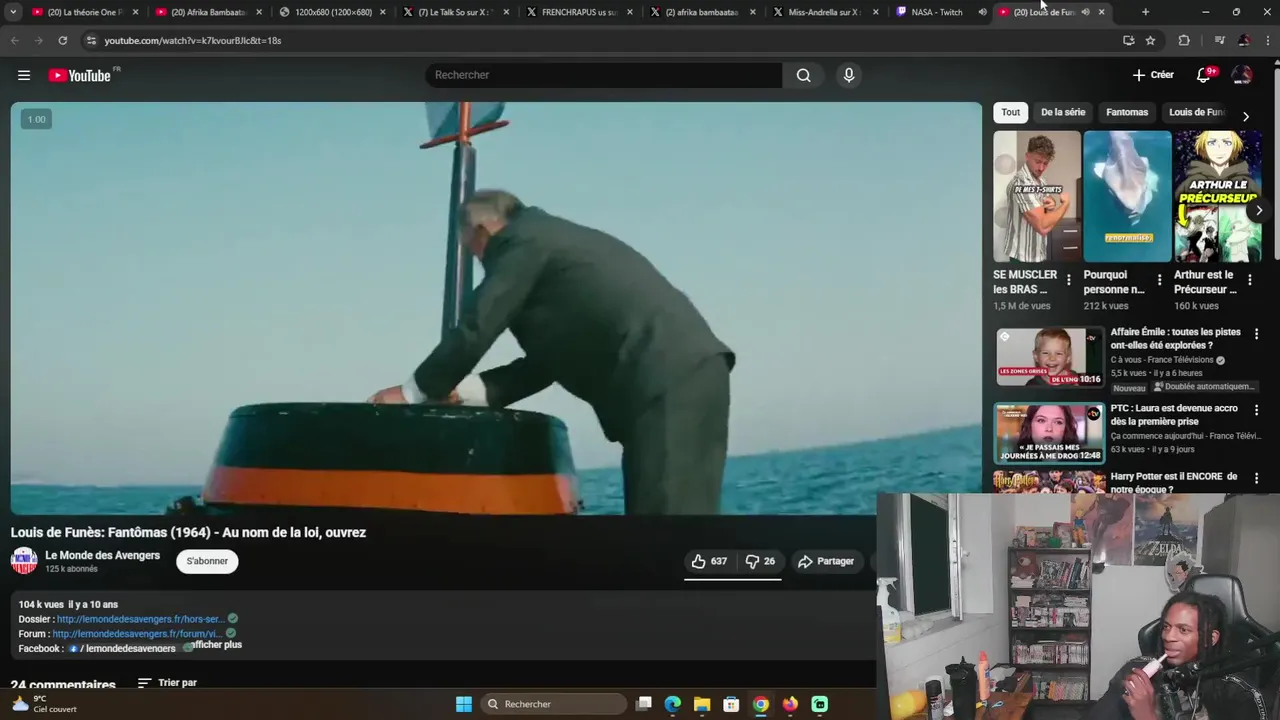1280x720 pixels.
Task: Open the account avatar menu
Action: pyautogui.click(x=1242, y=75)
